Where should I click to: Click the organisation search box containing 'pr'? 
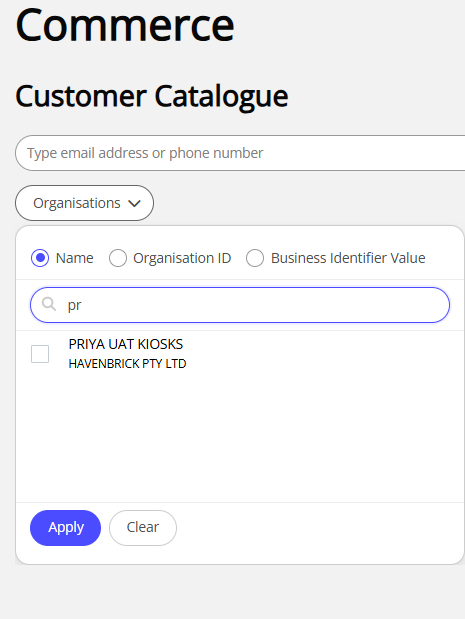coord(240,305)
